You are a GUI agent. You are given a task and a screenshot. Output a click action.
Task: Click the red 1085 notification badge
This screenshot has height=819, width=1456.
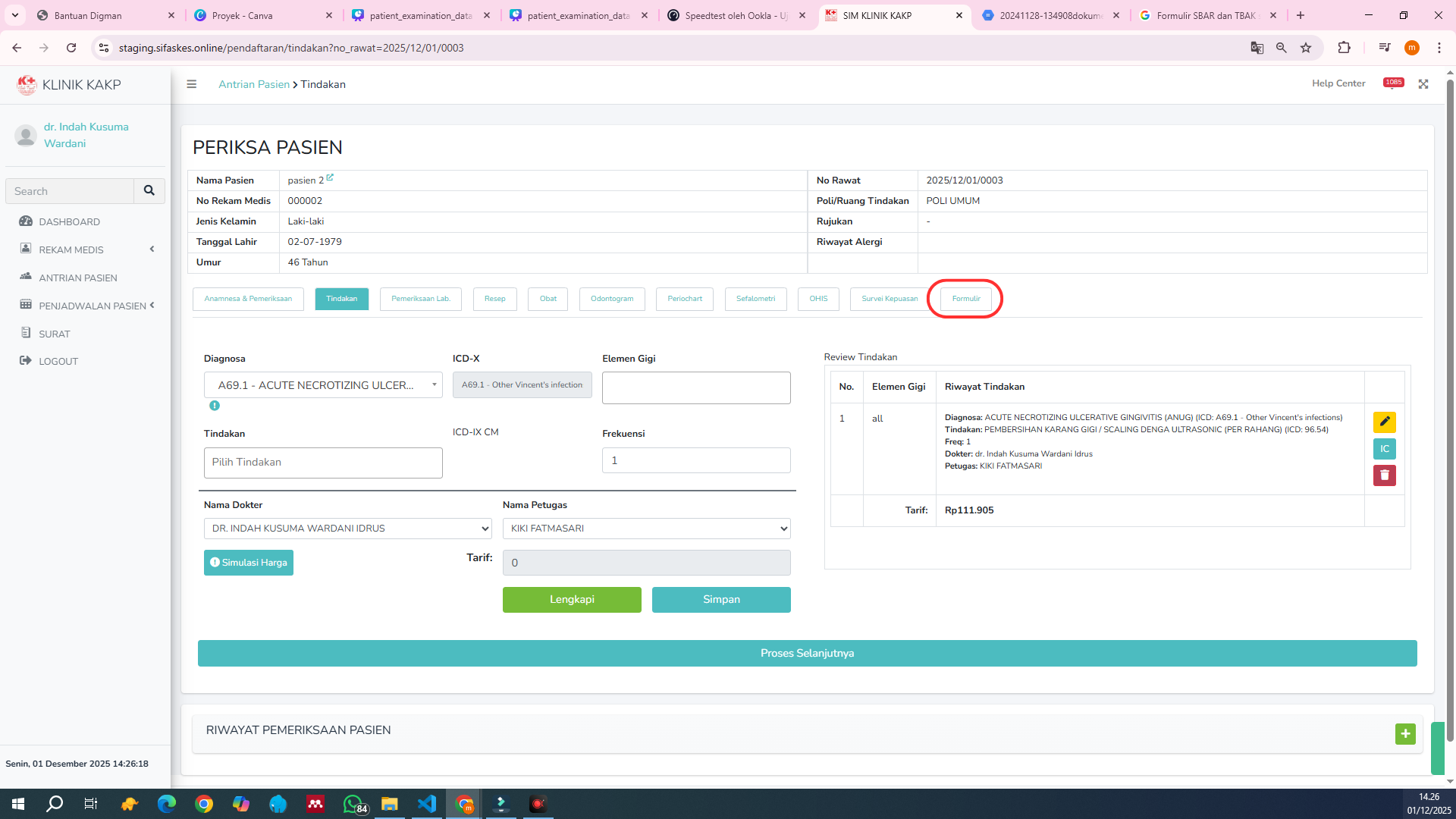coord(1393,83)
